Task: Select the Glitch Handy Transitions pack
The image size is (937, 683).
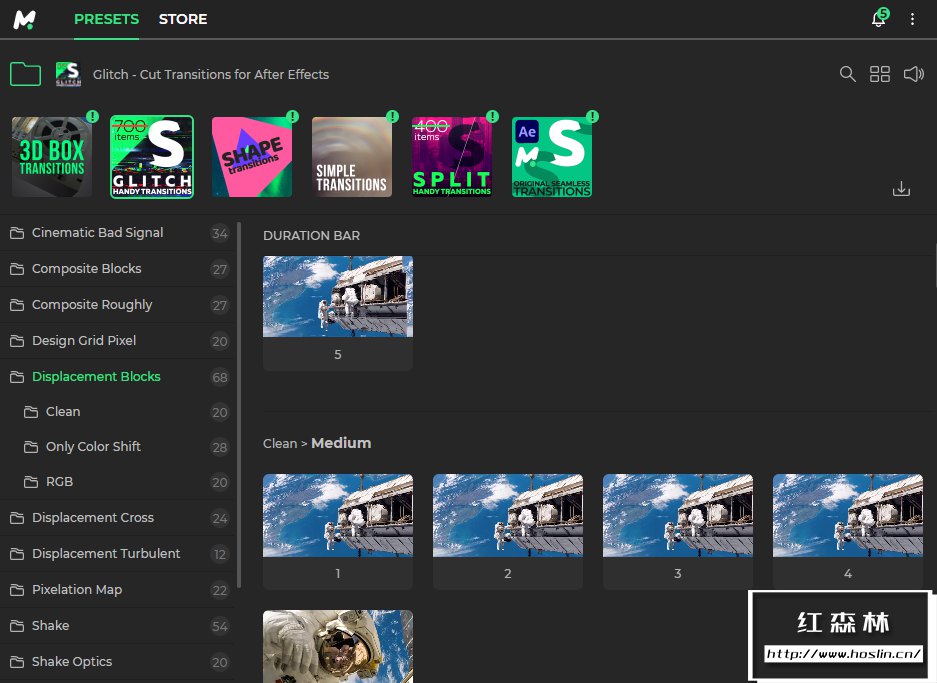Action: pos(152,157)
